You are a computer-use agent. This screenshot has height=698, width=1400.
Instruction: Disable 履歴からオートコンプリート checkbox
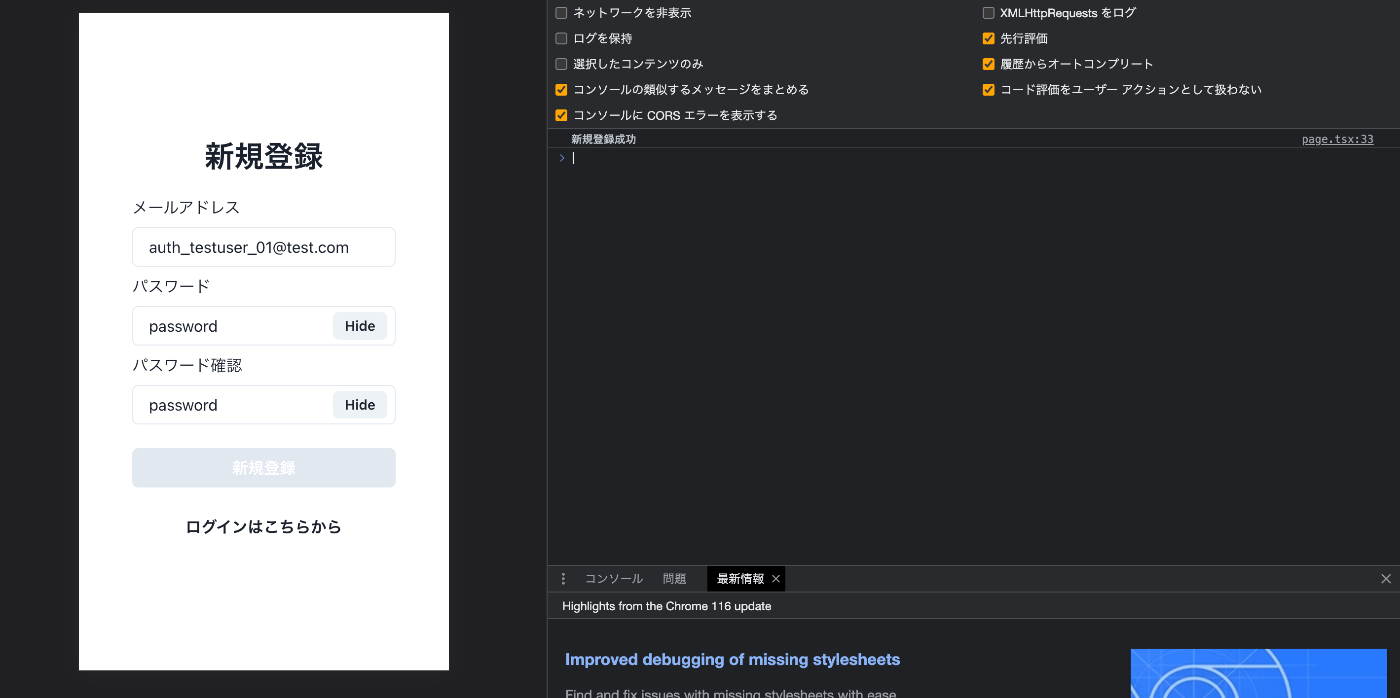coord(988,64)
